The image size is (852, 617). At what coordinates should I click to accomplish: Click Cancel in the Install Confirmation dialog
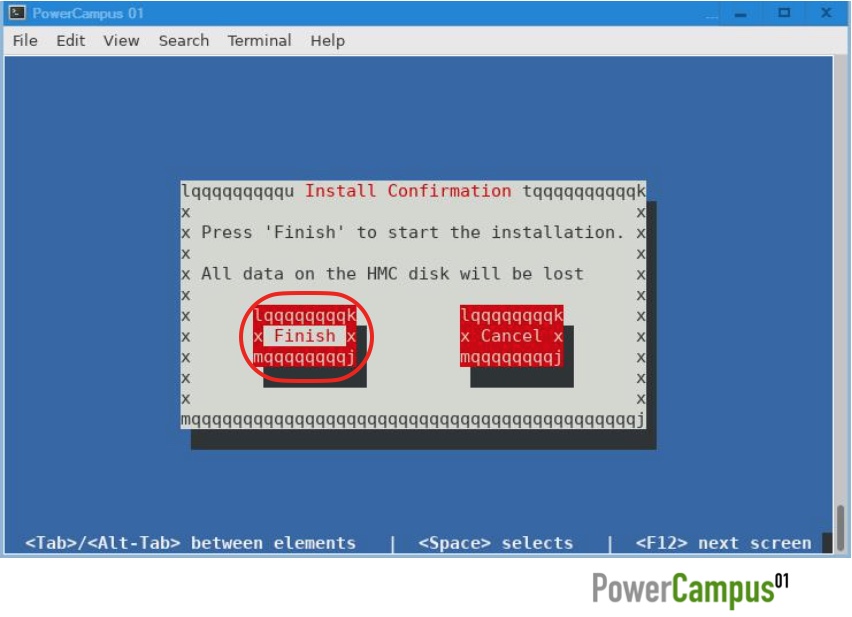(x=511, y=336)
